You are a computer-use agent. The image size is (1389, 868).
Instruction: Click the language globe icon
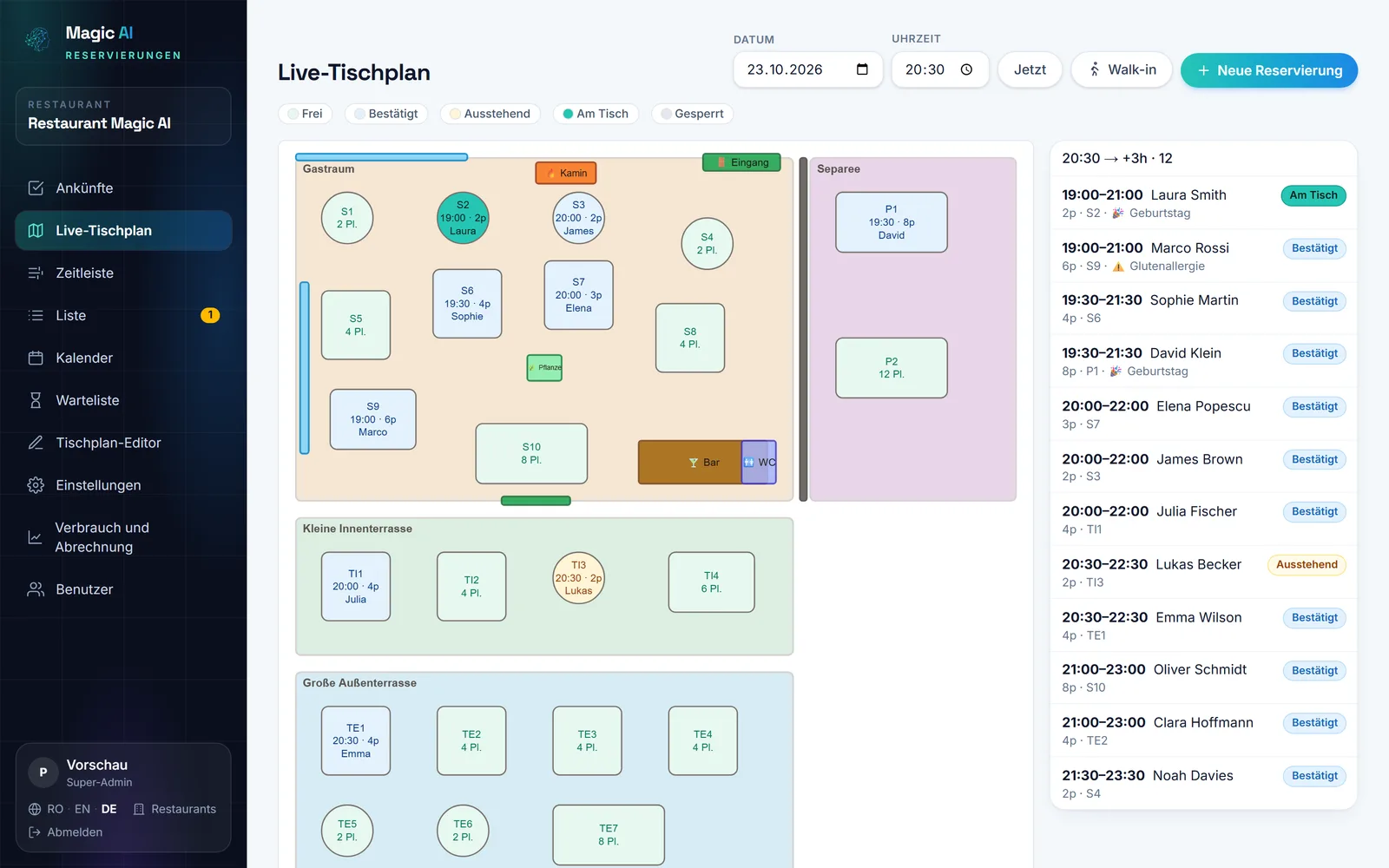pos(35,809)
